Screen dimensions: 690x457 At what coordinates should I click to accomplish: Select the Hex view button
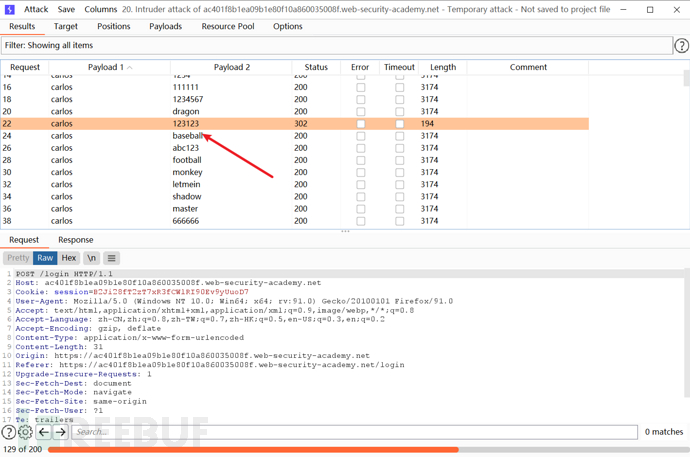click(69, 258)
